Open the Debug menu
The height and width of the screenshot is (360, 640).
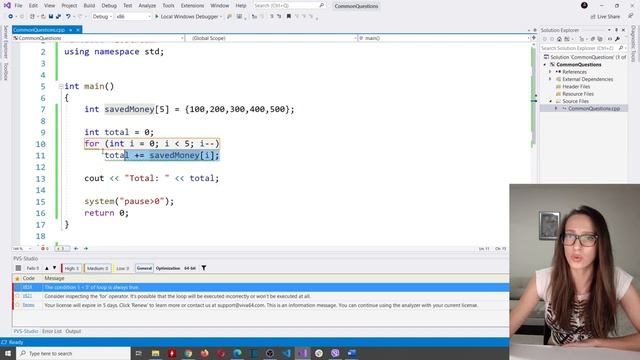point(109,6)
